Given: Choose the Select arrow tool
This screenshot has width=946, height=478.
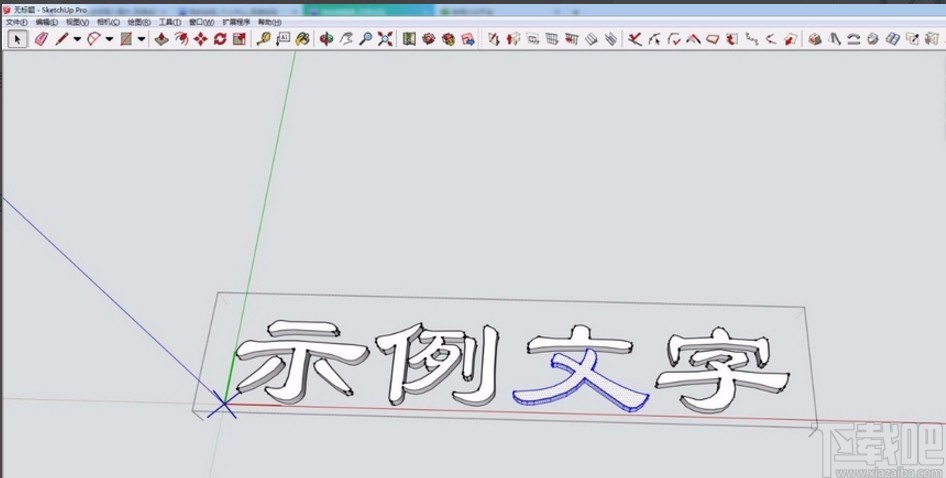Looking at the screenshot, I should [17, 39].
